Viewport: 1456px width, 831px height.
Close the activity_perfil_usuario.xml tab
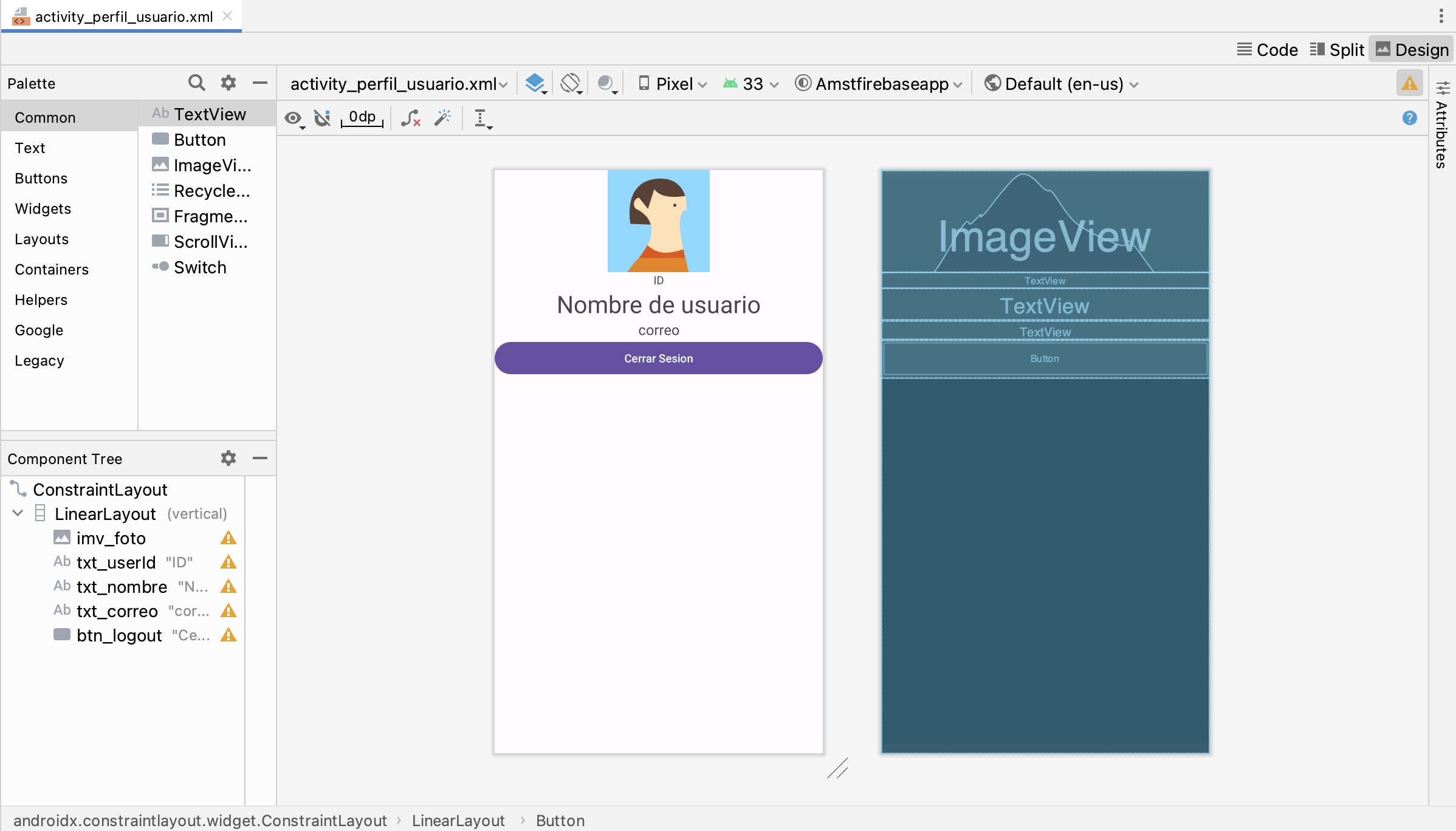pos(227,16)
